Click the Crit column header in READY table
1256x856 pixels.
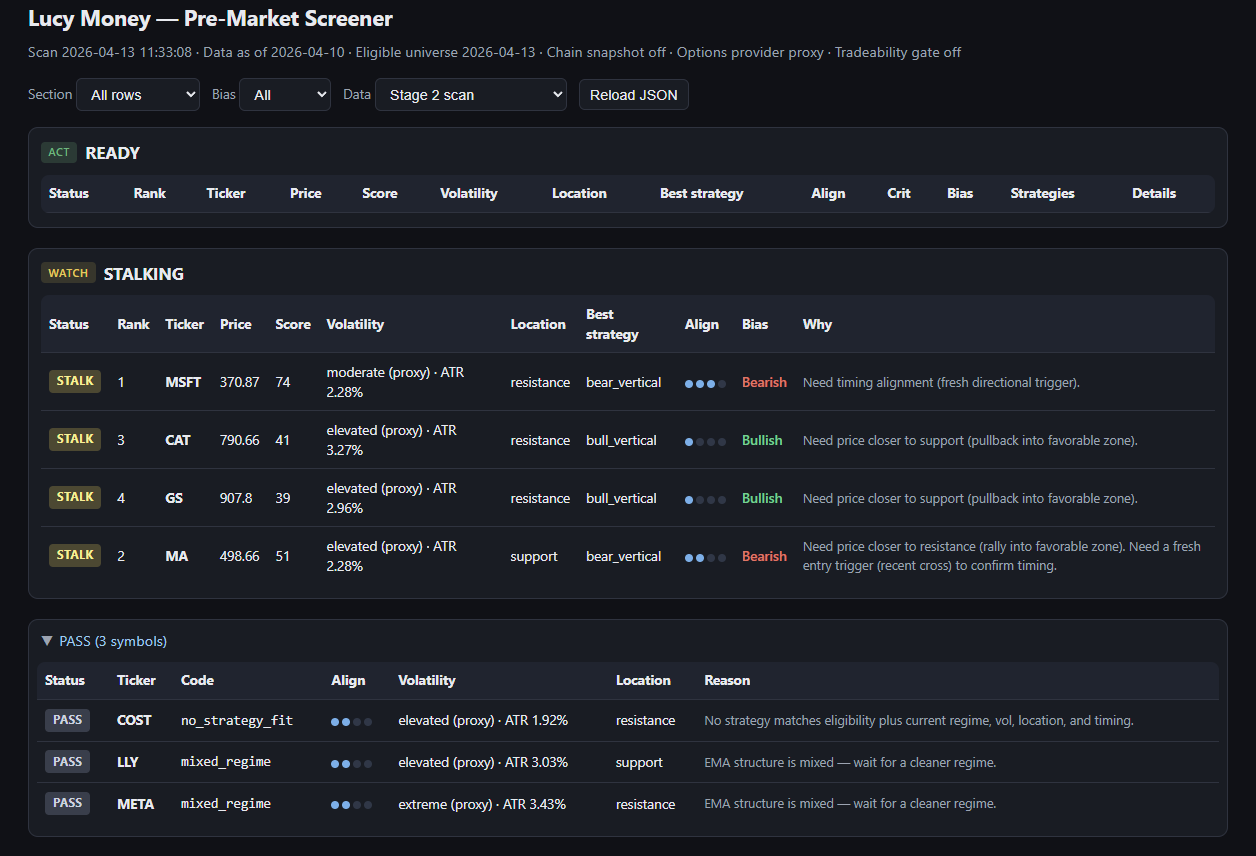click(x=899, y=193)
